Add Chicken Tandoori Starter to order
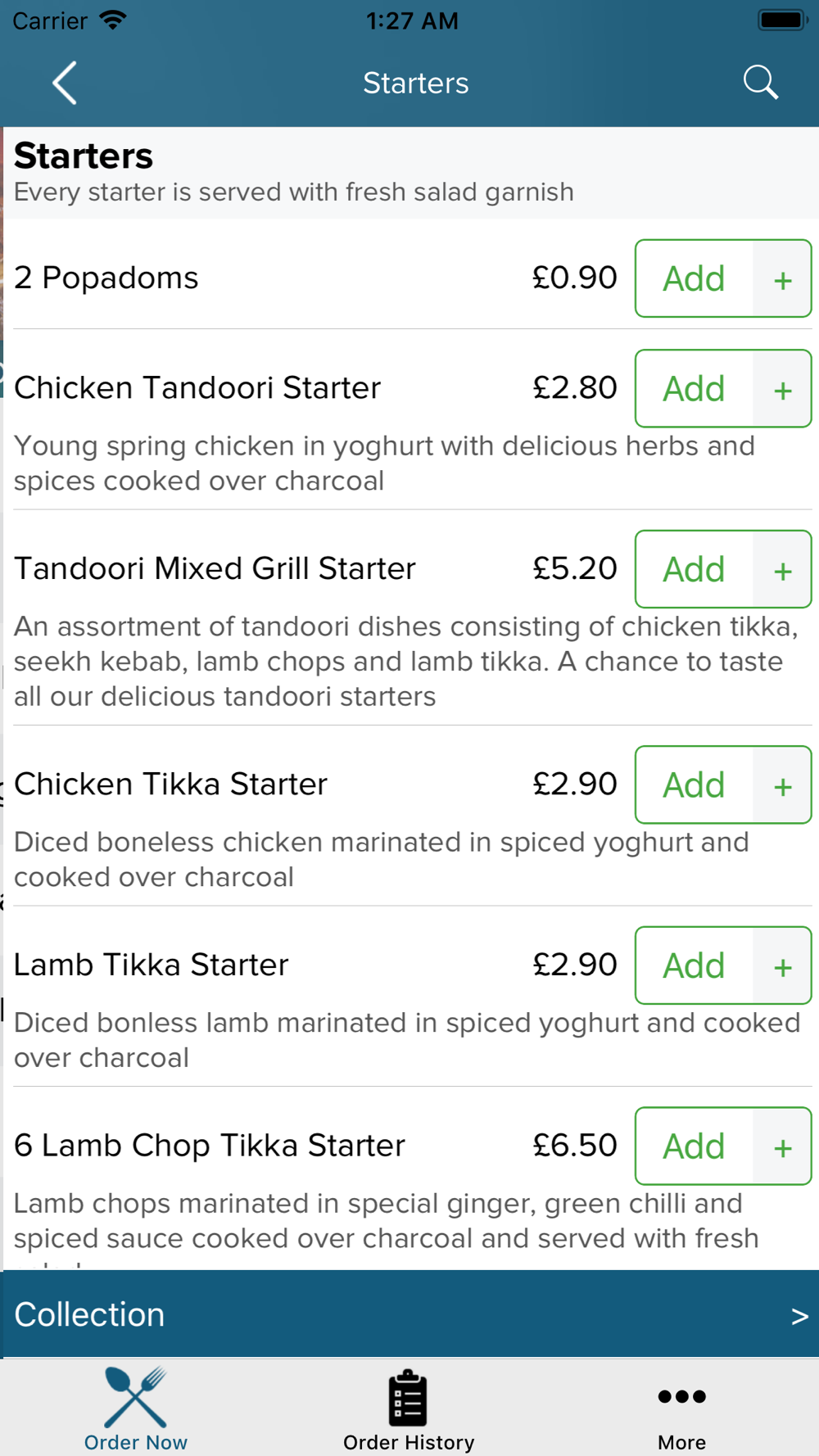 [694, 389]
